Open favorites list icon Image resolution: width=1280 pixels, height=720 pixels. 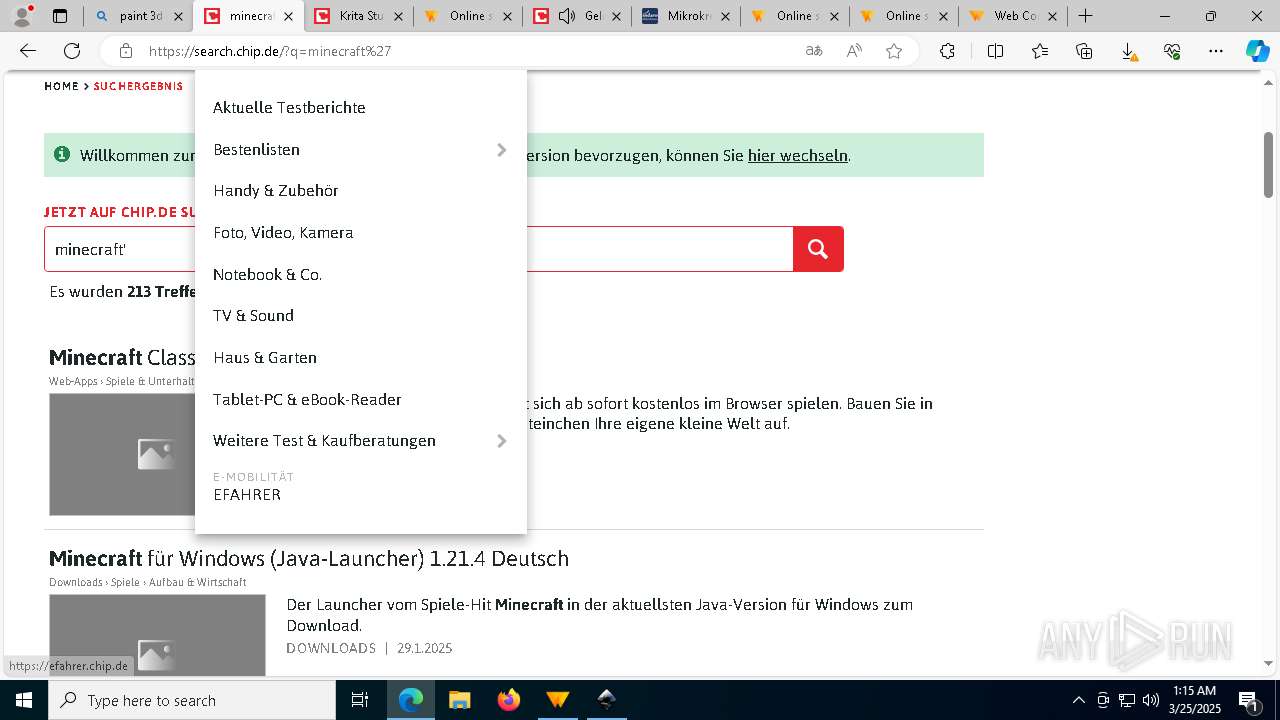[1040, 51]
